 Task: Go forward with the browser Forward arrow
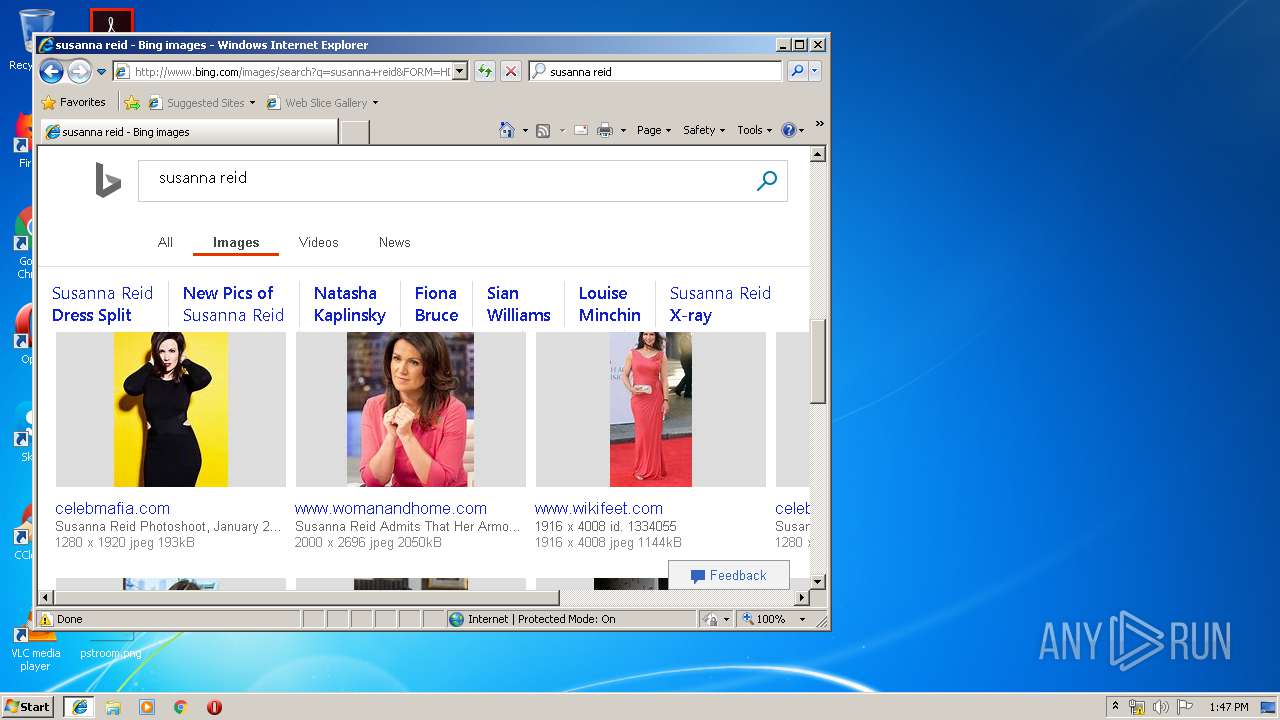pos(79,71)
